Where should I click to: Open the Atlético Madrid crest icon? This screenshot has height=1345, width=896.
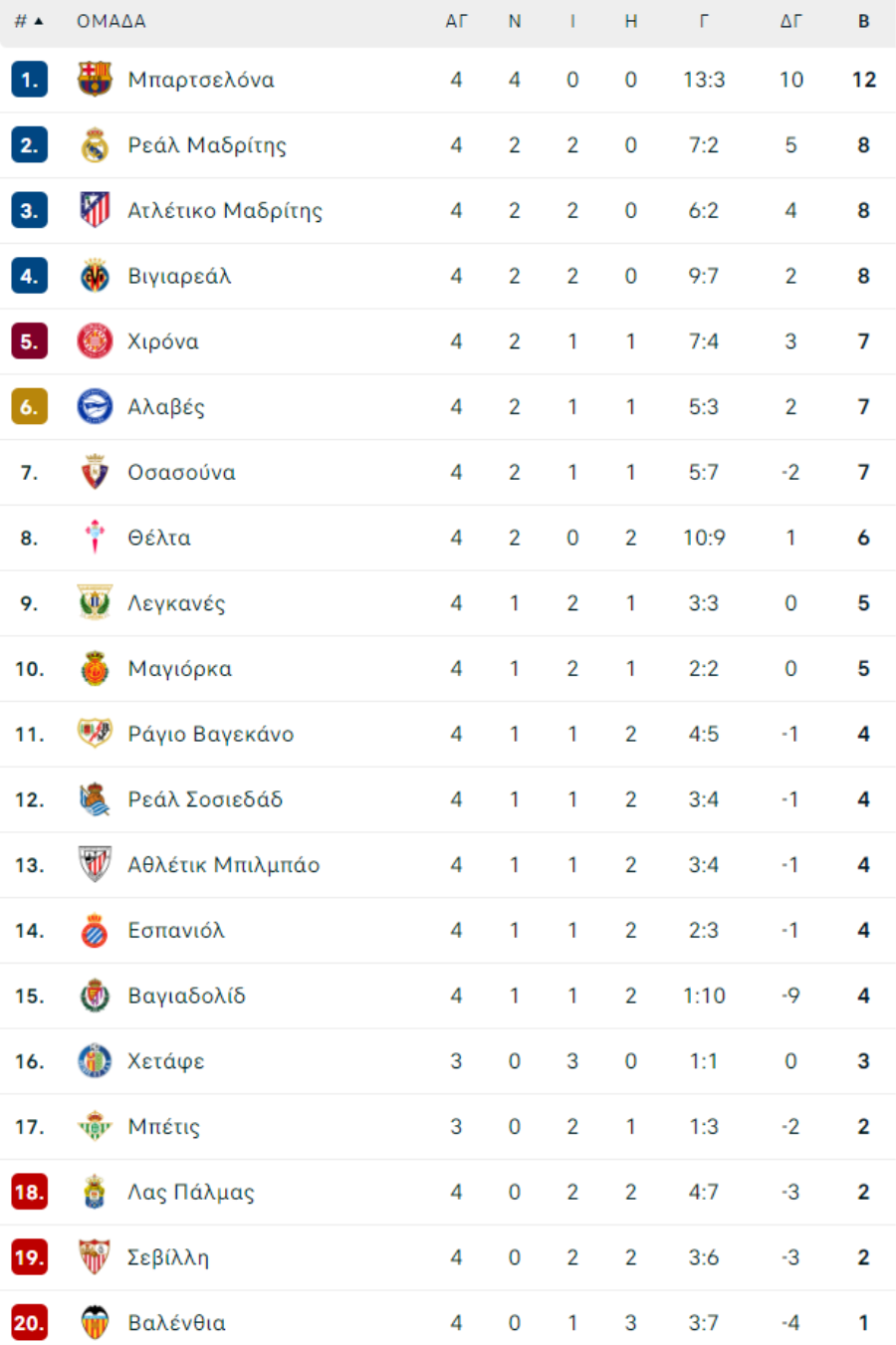[95, 210]
